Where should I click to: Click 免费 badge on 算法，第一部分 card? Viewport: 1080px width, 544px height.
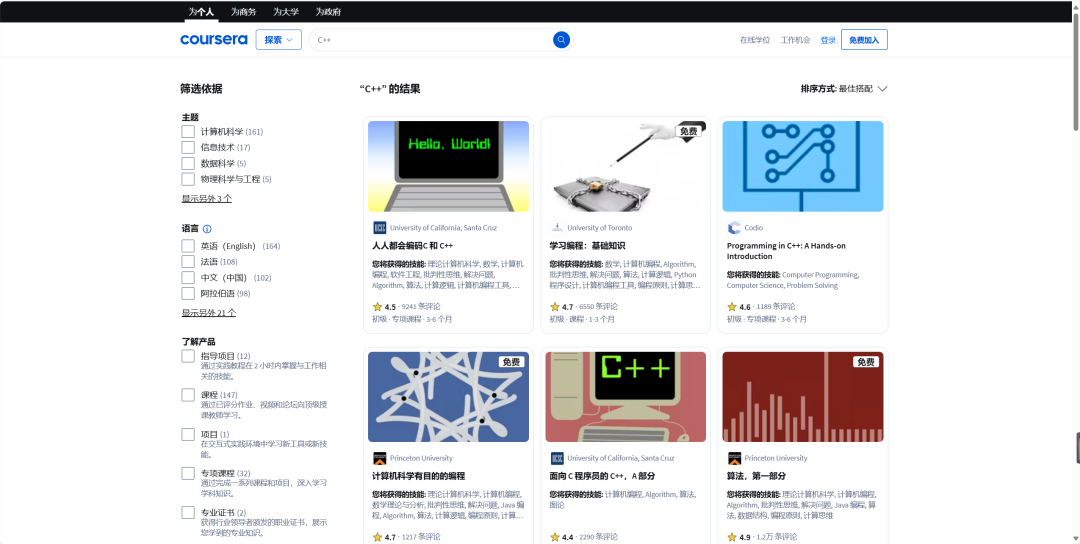(866, 362)
